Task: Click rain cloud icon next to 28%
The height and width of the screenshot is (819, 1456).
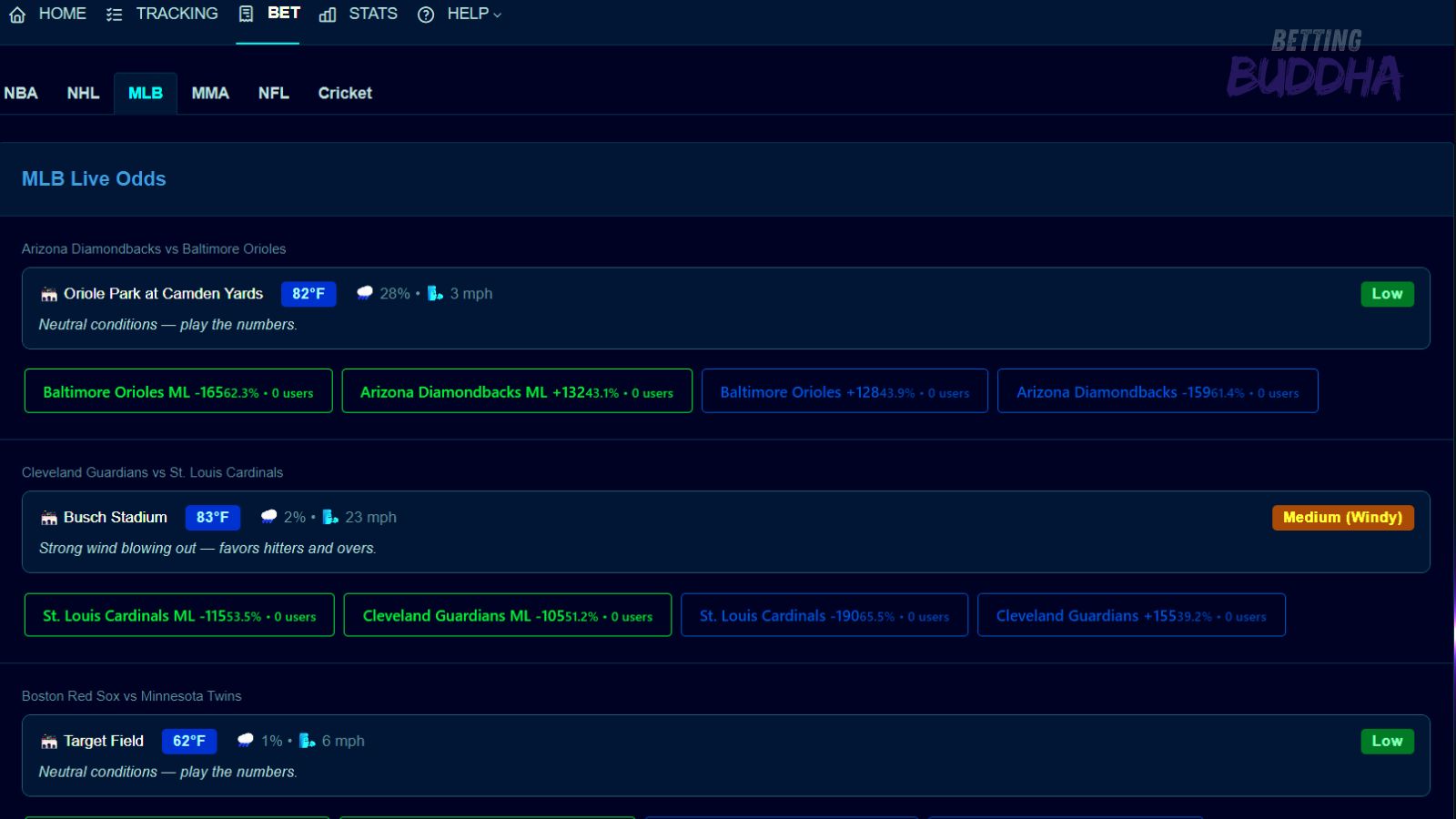Action: click(365, 293)
